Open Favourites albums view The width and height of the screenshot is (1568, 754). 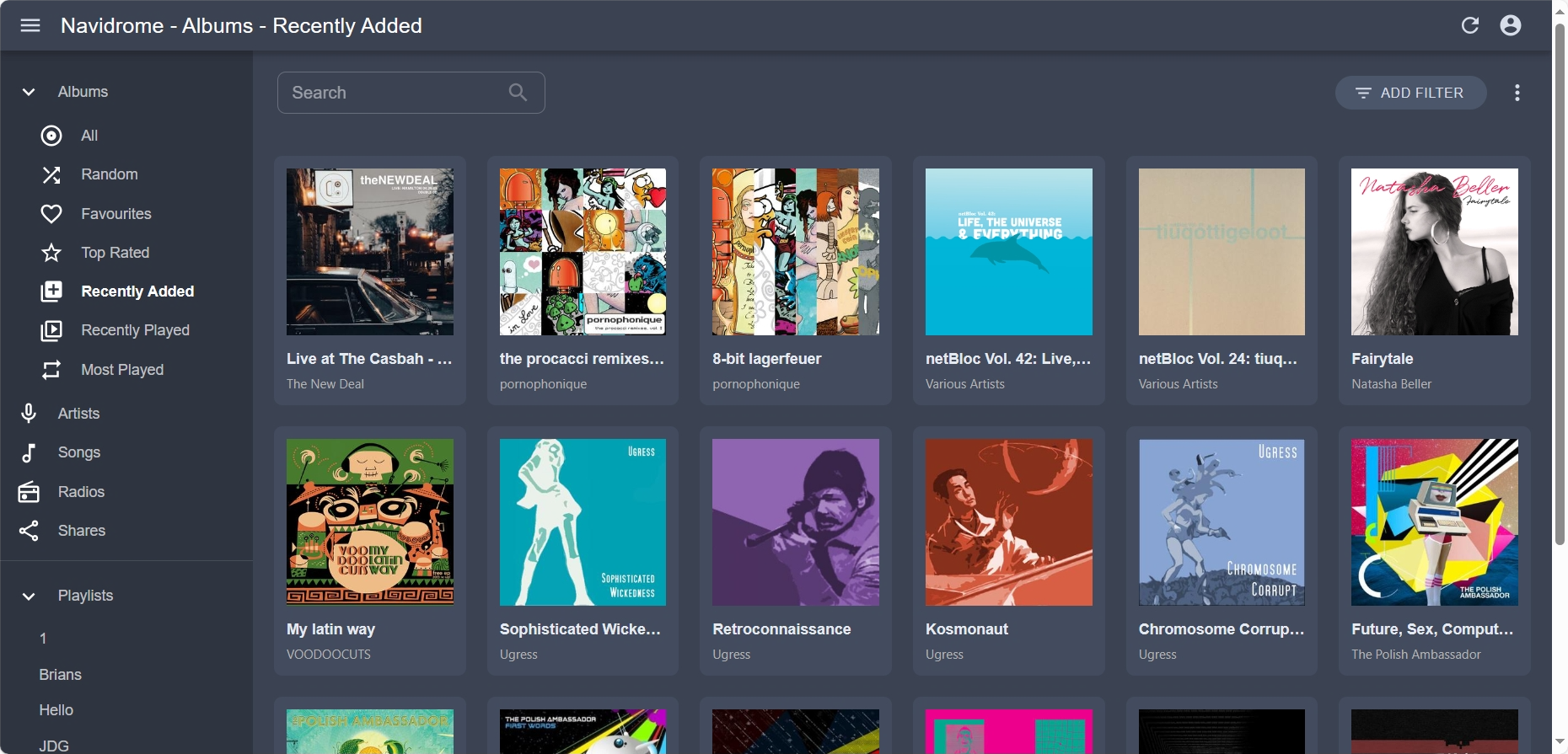pyautogui.click(x=126, y=214)
